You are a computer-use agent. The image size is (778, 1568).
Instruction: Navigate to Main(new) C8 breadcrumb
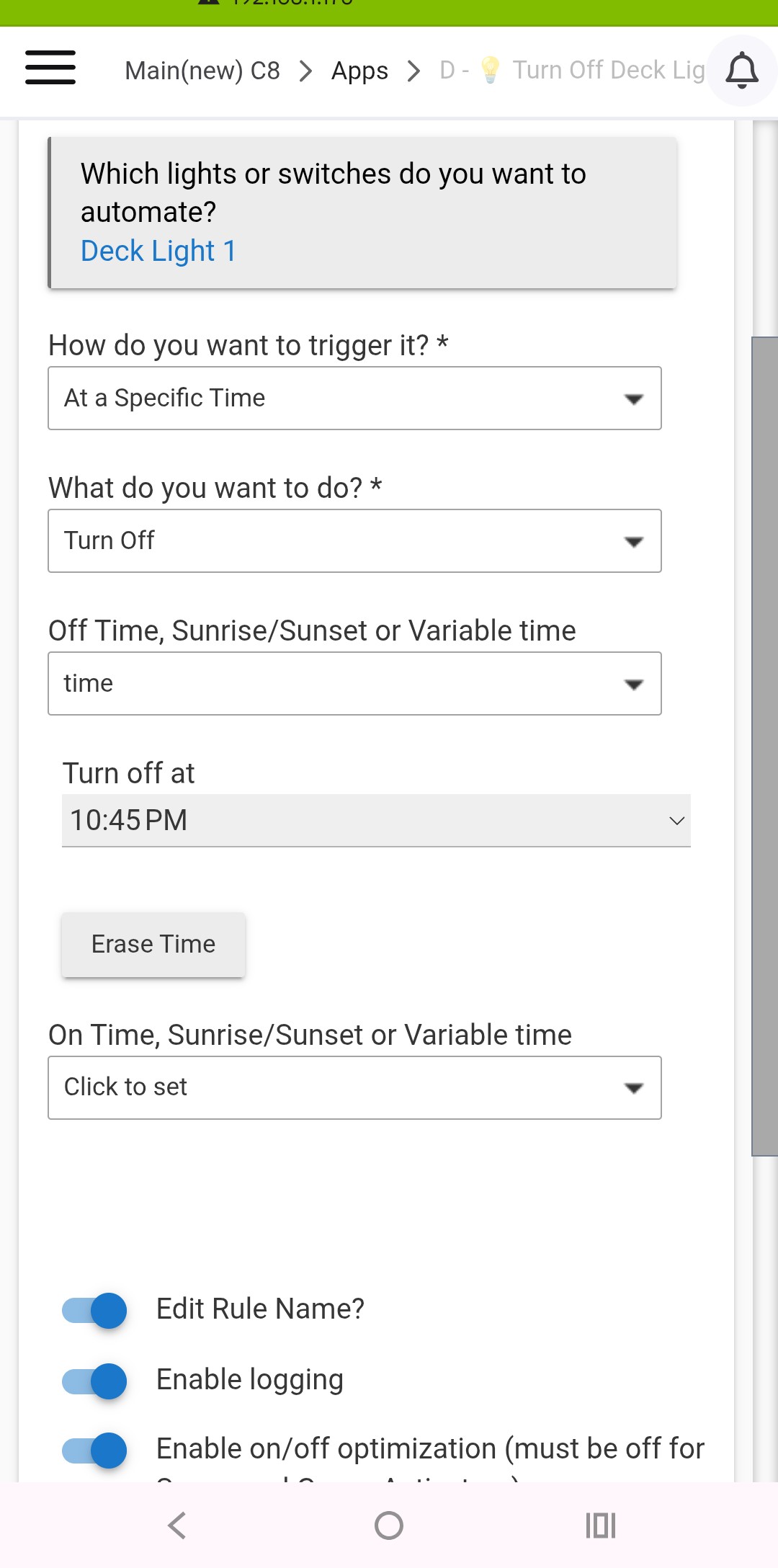[x=202, y=71]
